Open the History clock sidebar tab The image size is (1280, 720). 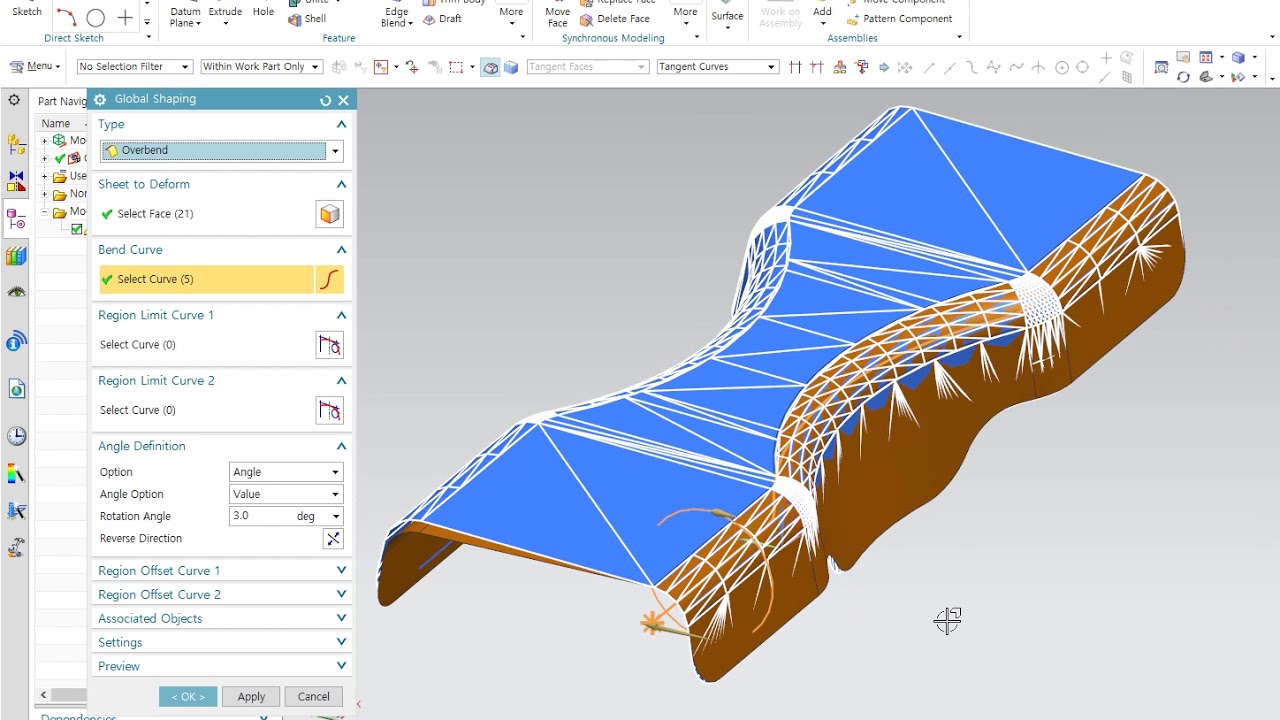coord(16,436)
